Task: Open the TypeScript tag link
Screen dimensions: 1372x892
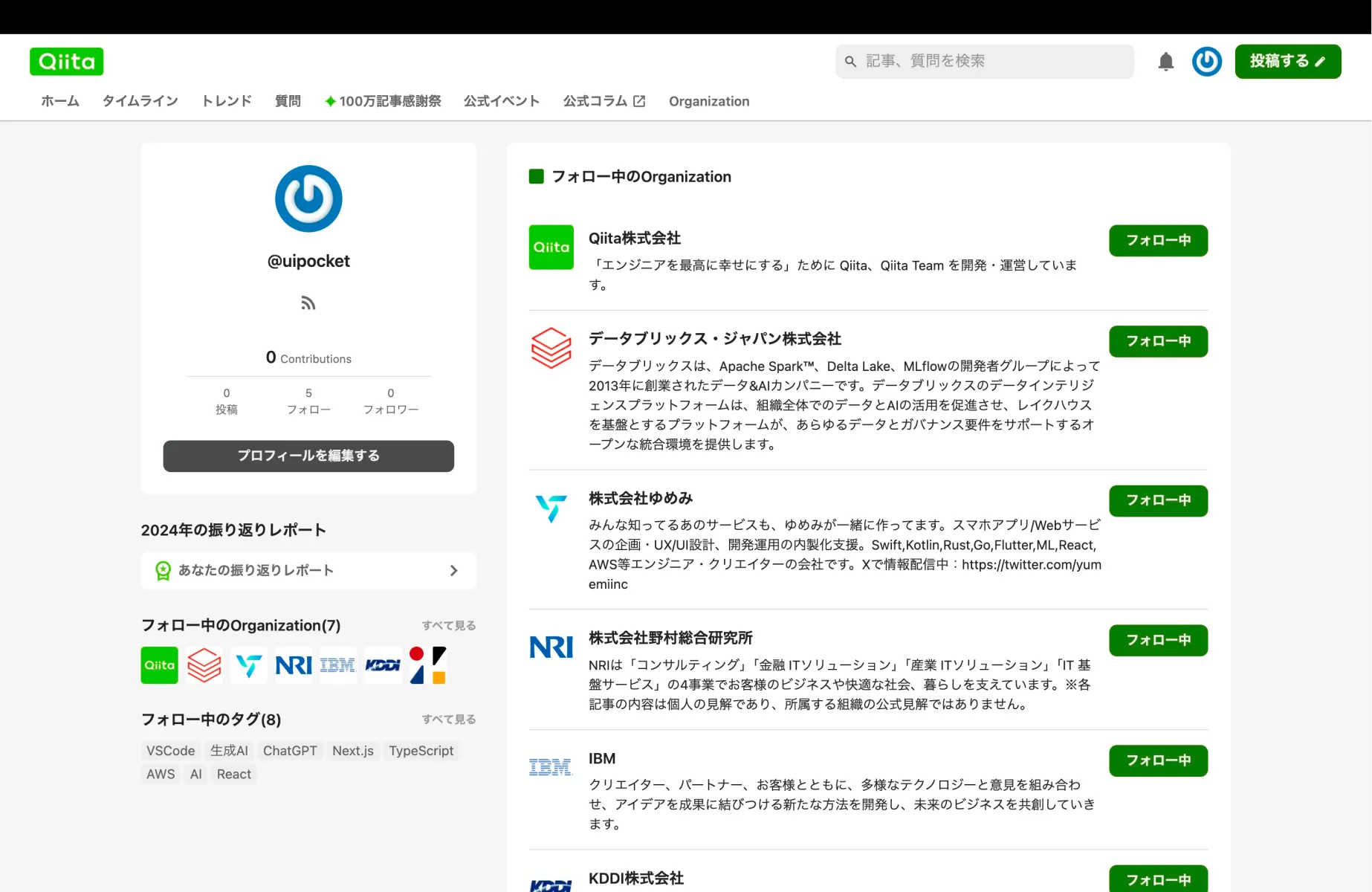Action: [421, 751]
